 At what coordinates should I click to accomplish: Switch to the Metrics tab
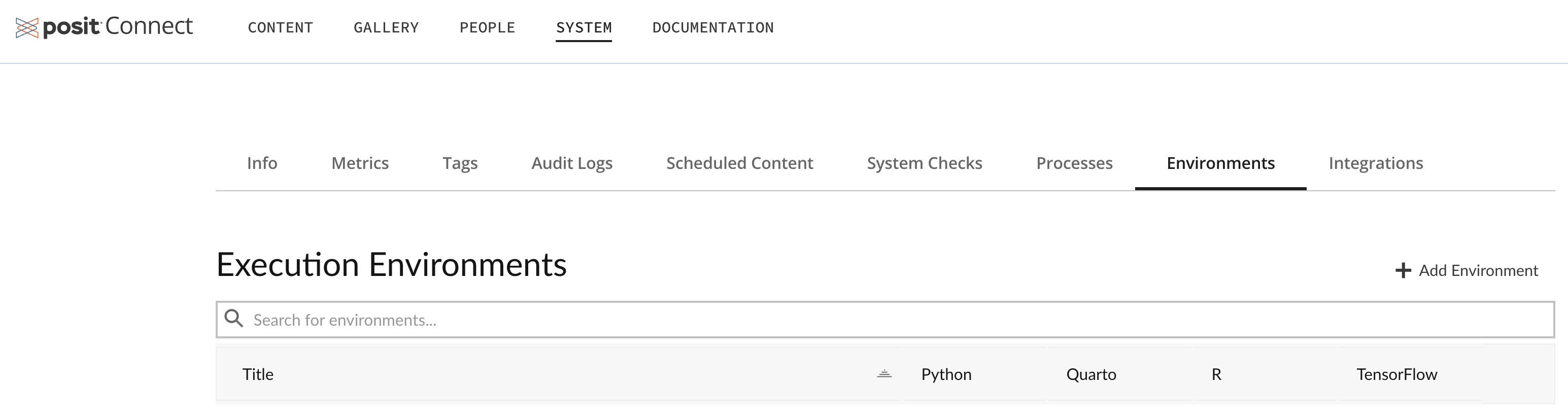(360, 163)
